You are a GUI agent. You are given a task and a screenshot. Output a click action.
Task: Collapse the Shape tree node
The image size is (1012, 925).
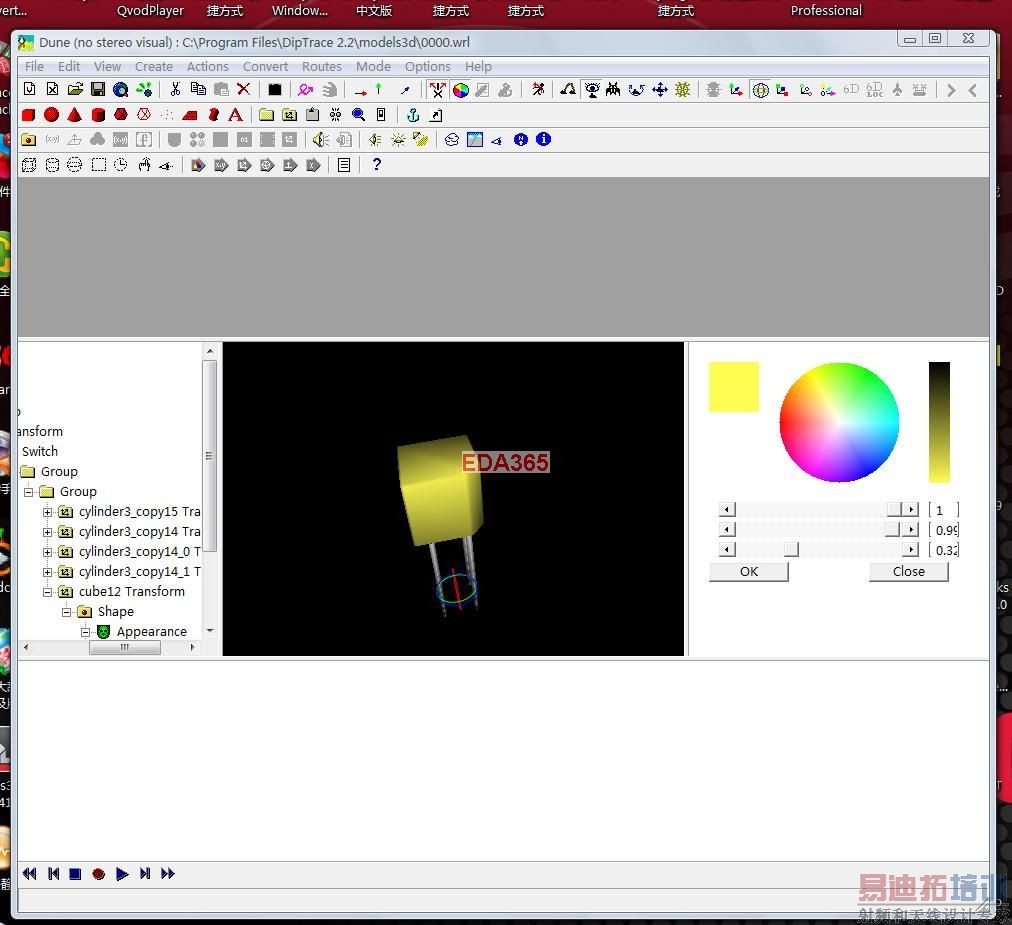click(x=67, y=612)
